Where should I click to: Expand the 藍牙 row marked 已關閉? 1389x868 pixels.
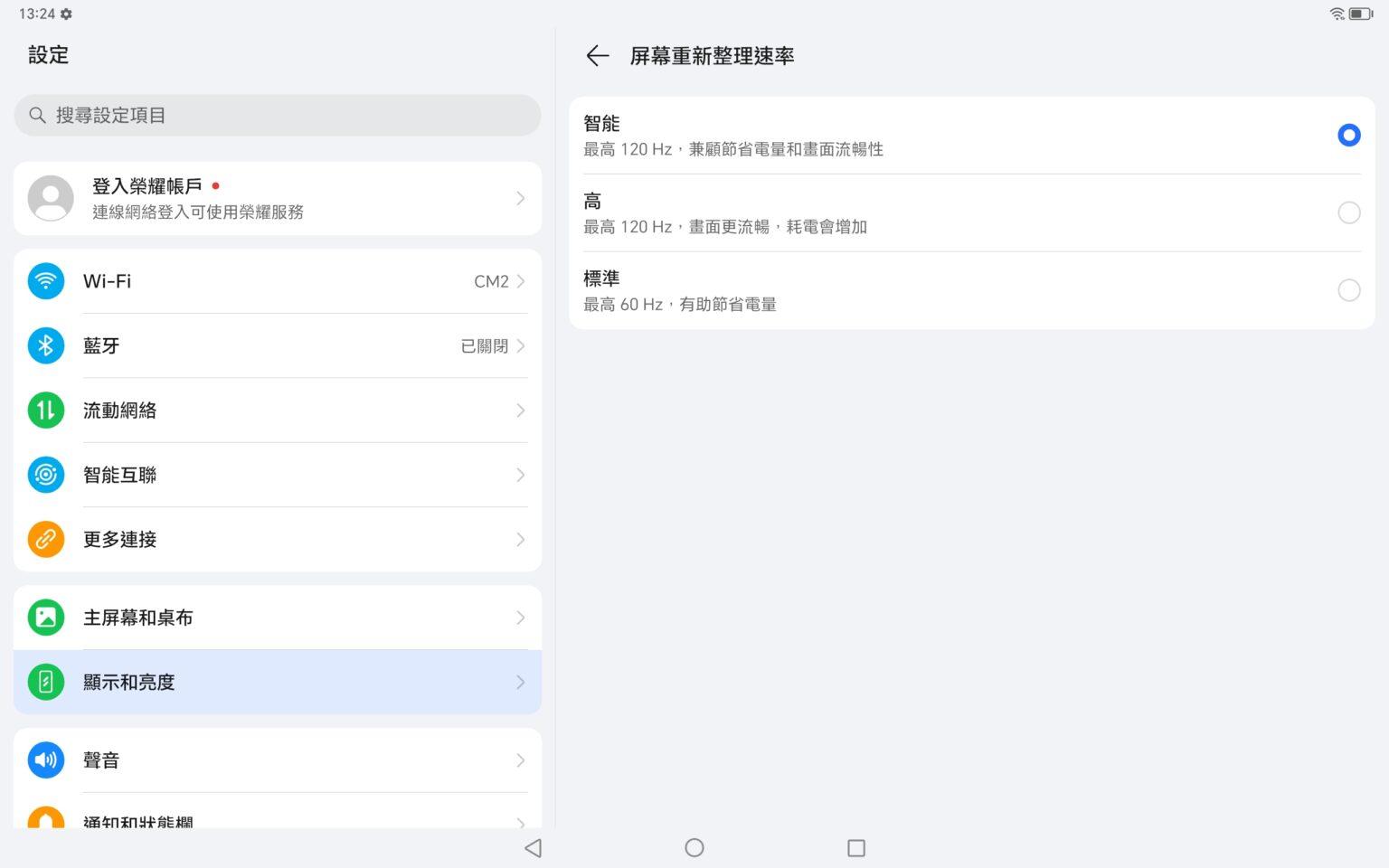click(520, 345)
